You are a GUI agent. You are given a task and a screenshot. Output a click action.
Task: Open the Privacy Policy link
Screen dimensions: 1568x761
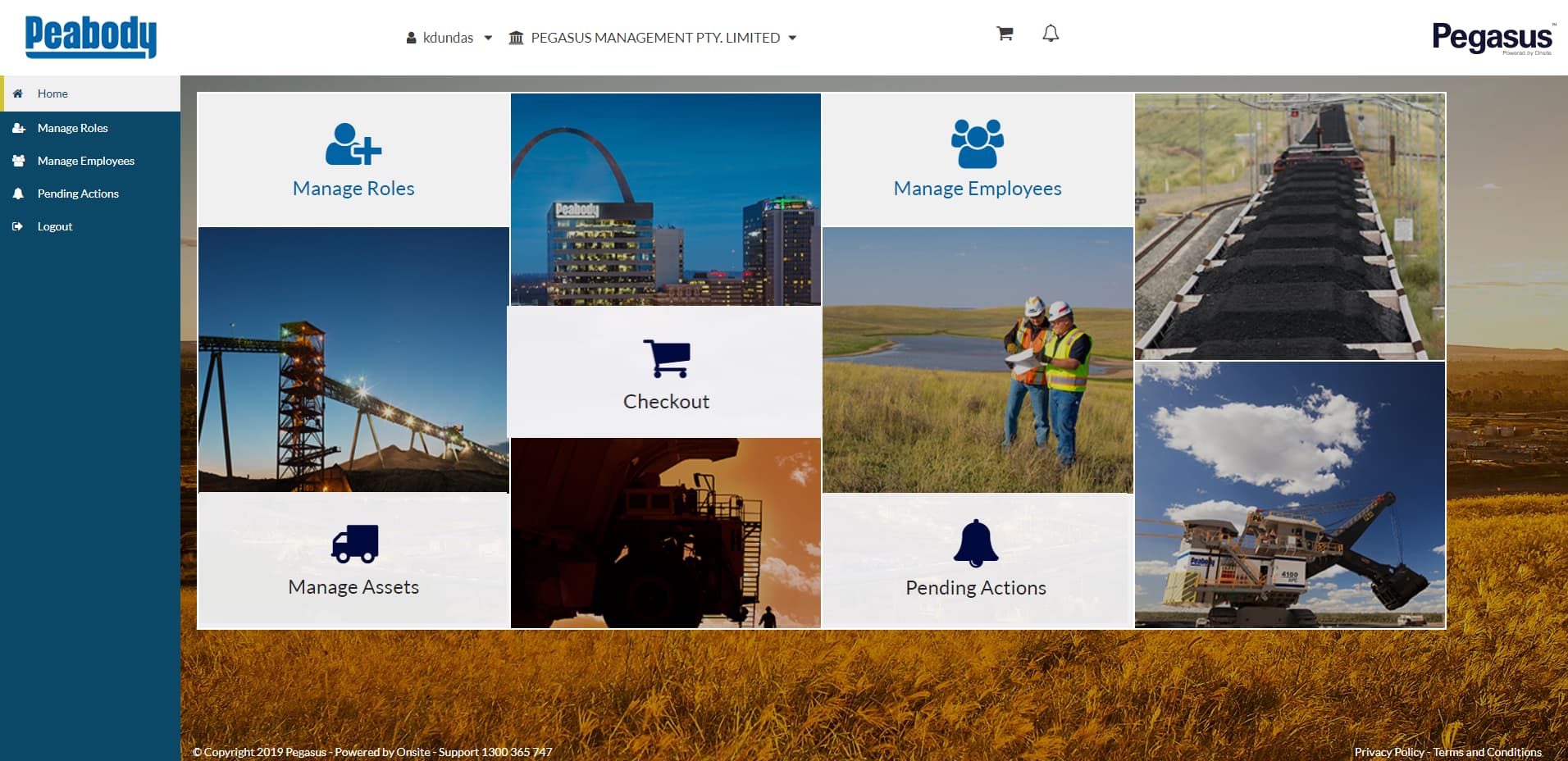pos(1389,752)
